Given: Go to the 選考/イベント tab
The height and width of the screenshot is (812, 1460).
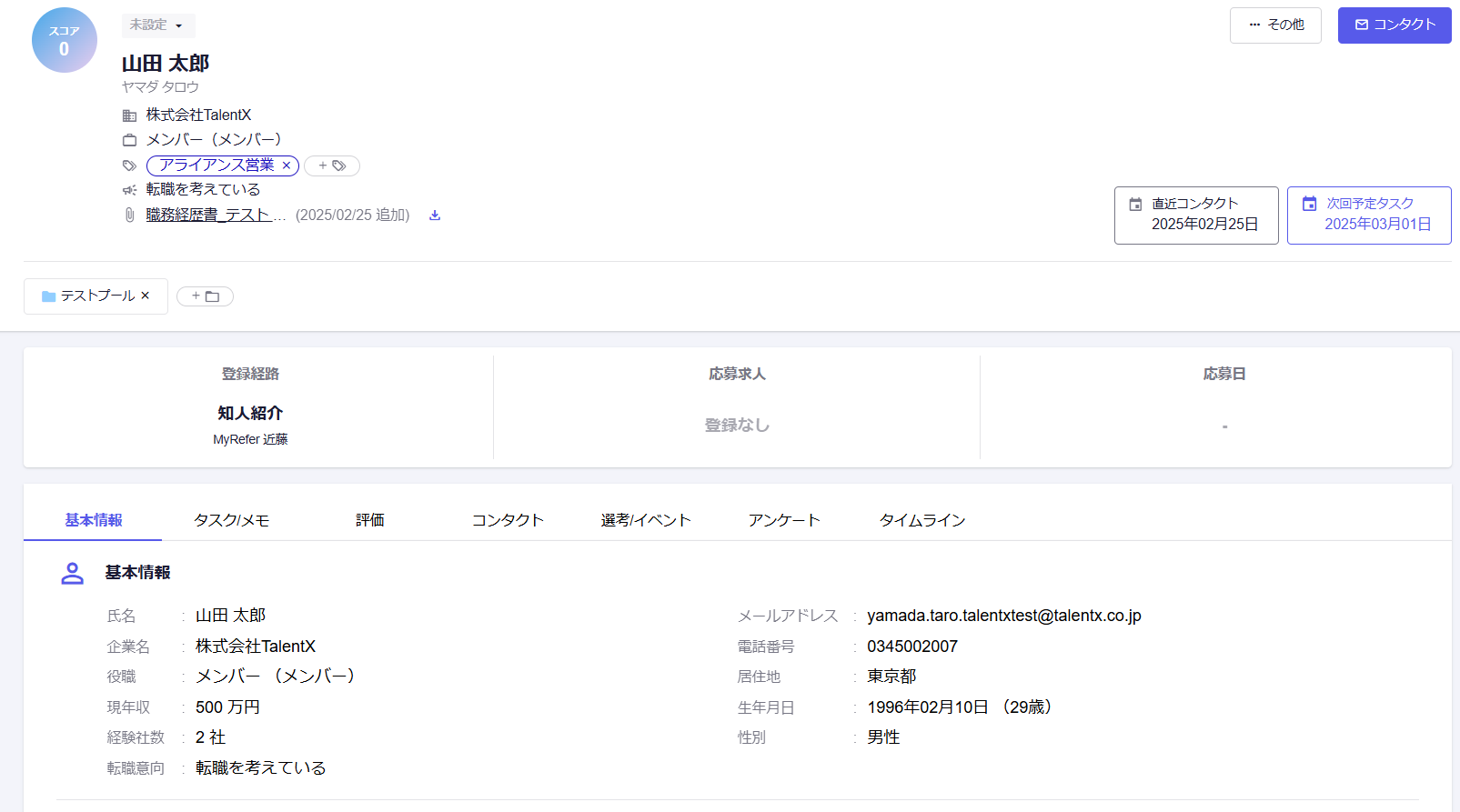Looking at the screenshot, I should point(646,520).
